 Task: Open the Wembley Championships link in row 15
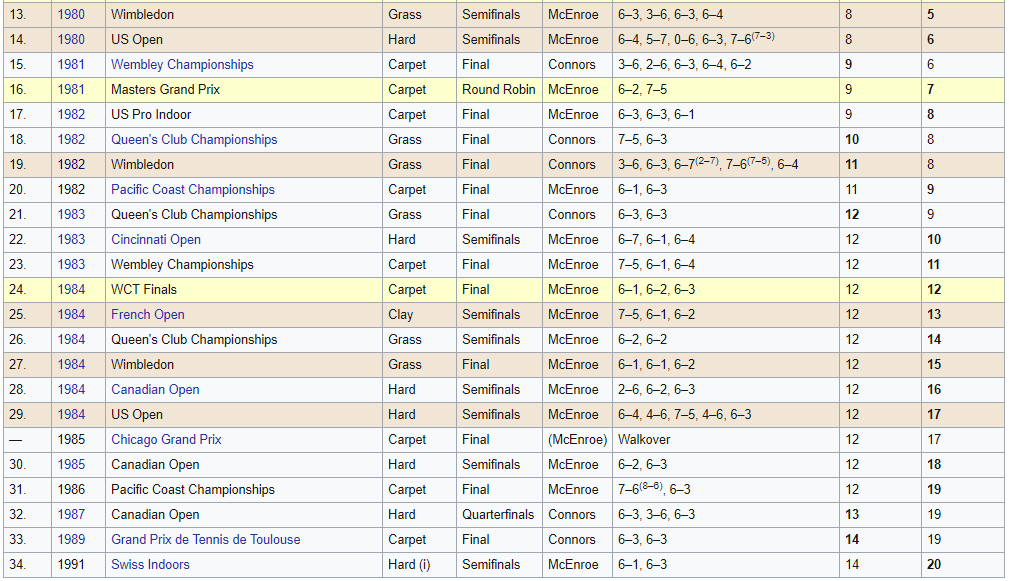point(182,65)
